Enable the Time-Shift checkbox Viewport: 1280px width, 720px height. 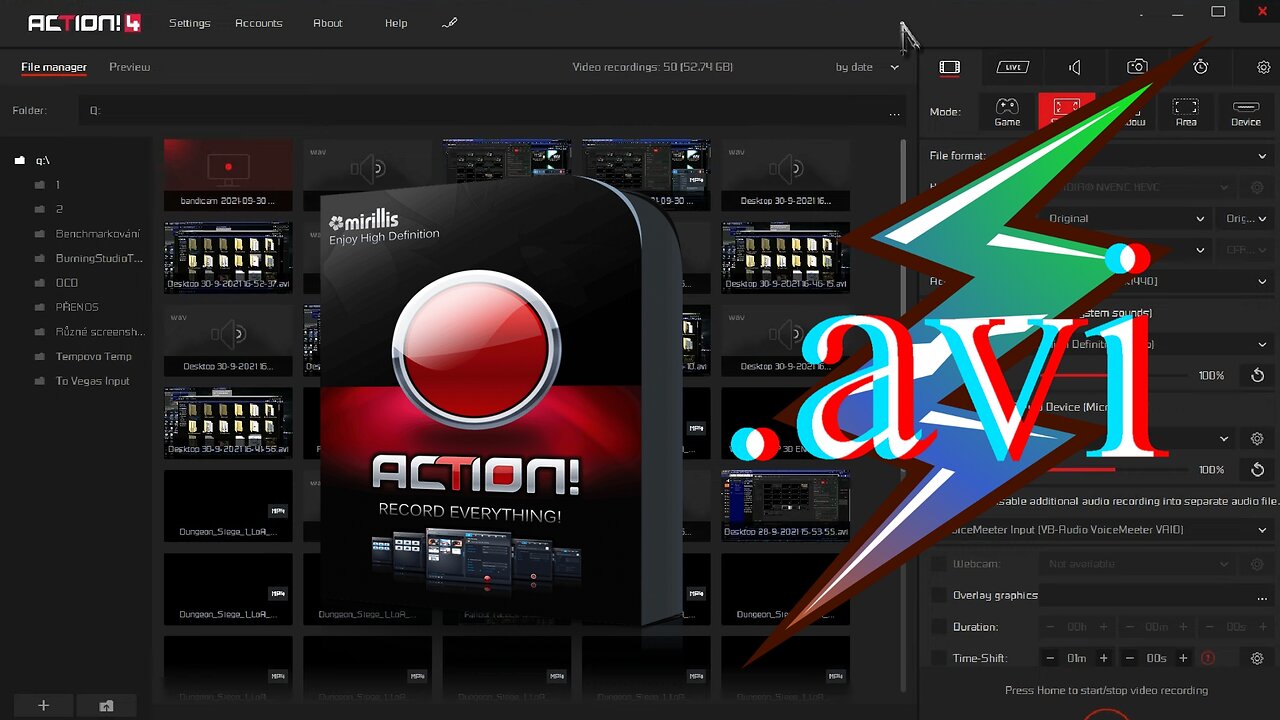pyautogui.click(x=938, y=658)
